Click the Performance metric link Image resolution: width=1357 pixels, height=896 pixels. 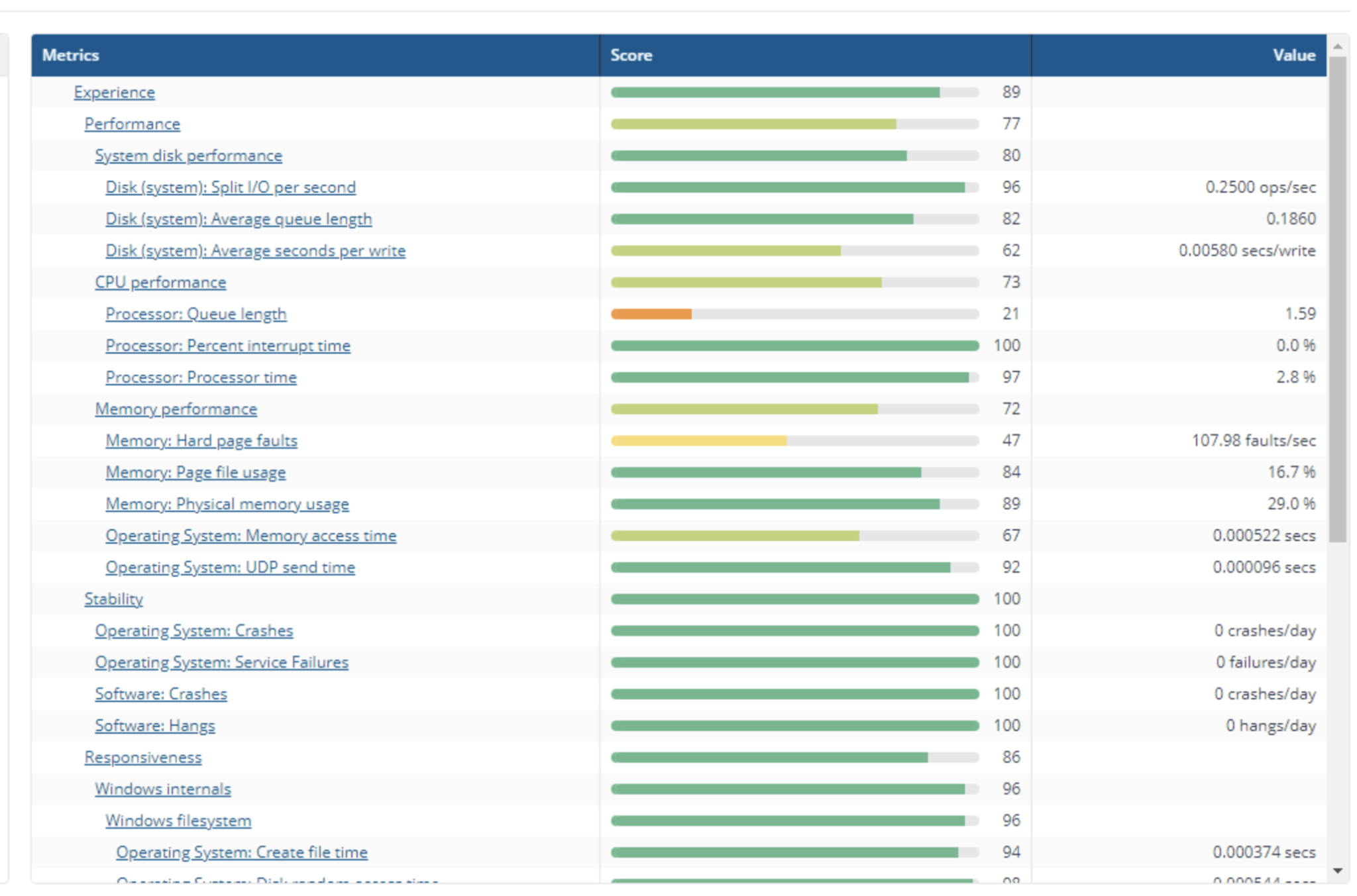point(132,124)
